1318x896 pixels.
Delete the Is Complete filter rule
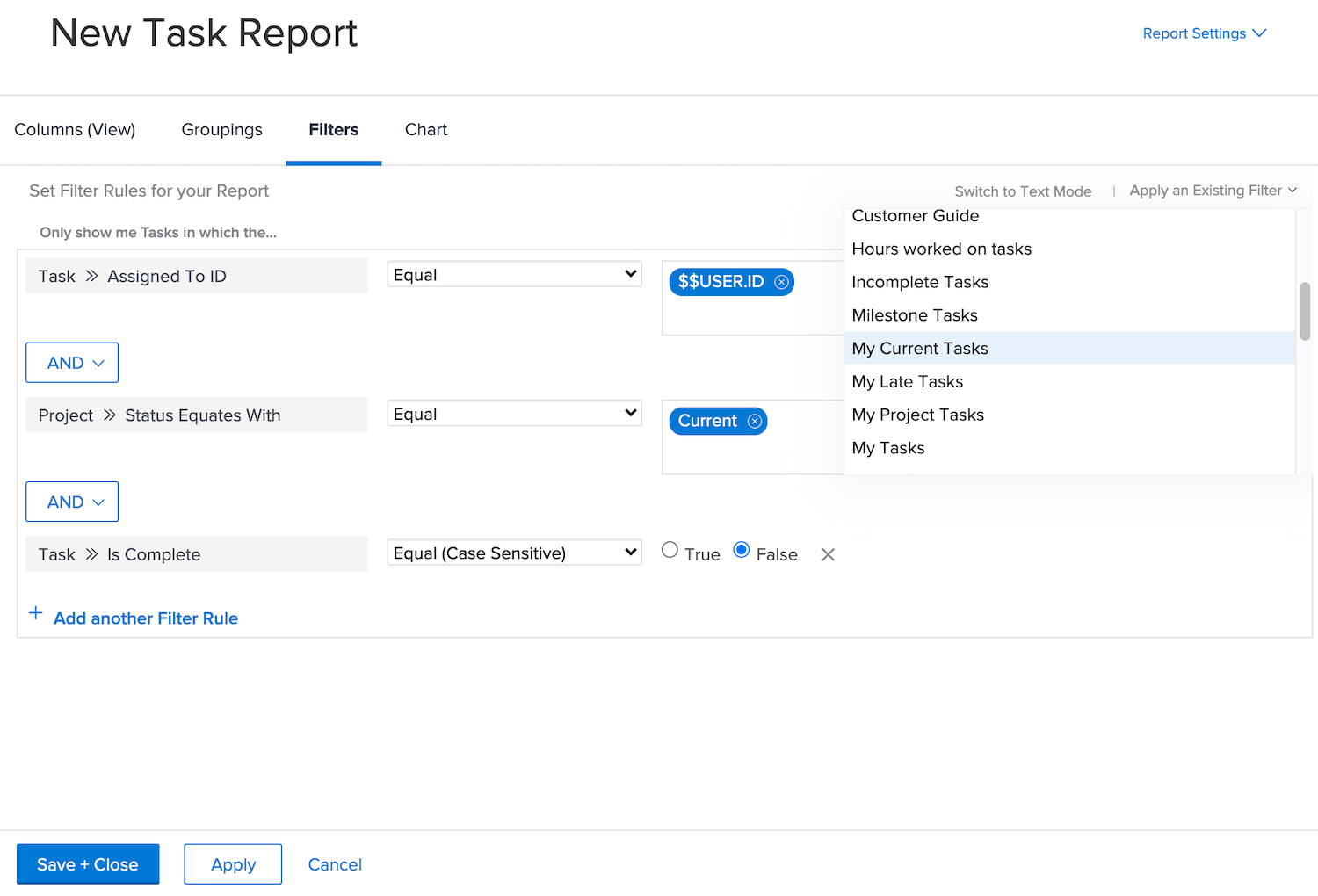point(827,553)
